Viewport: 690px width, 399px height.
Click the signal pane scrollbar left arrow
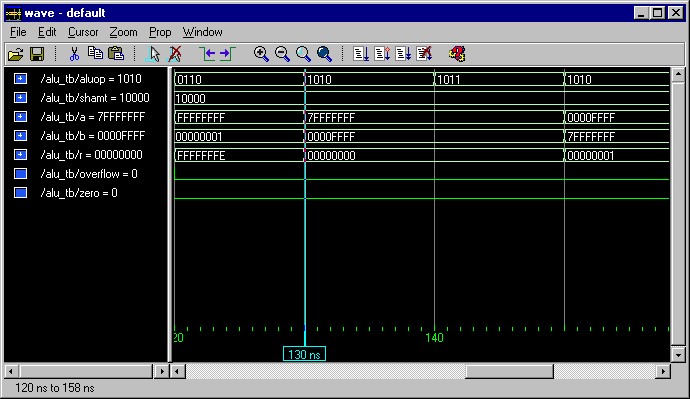11,372
